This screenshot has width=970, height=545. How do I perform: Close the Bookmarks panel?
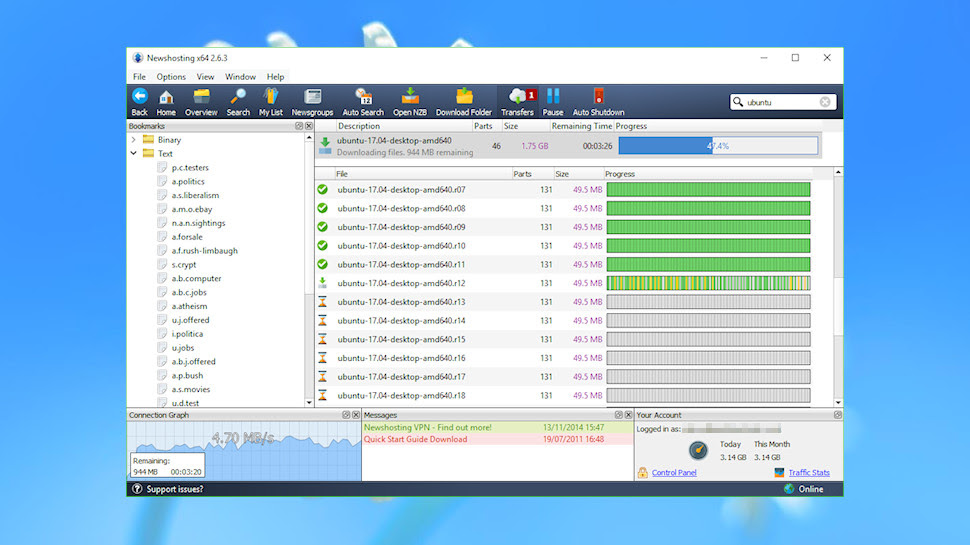pyautogui.click(x=309, y=126)
